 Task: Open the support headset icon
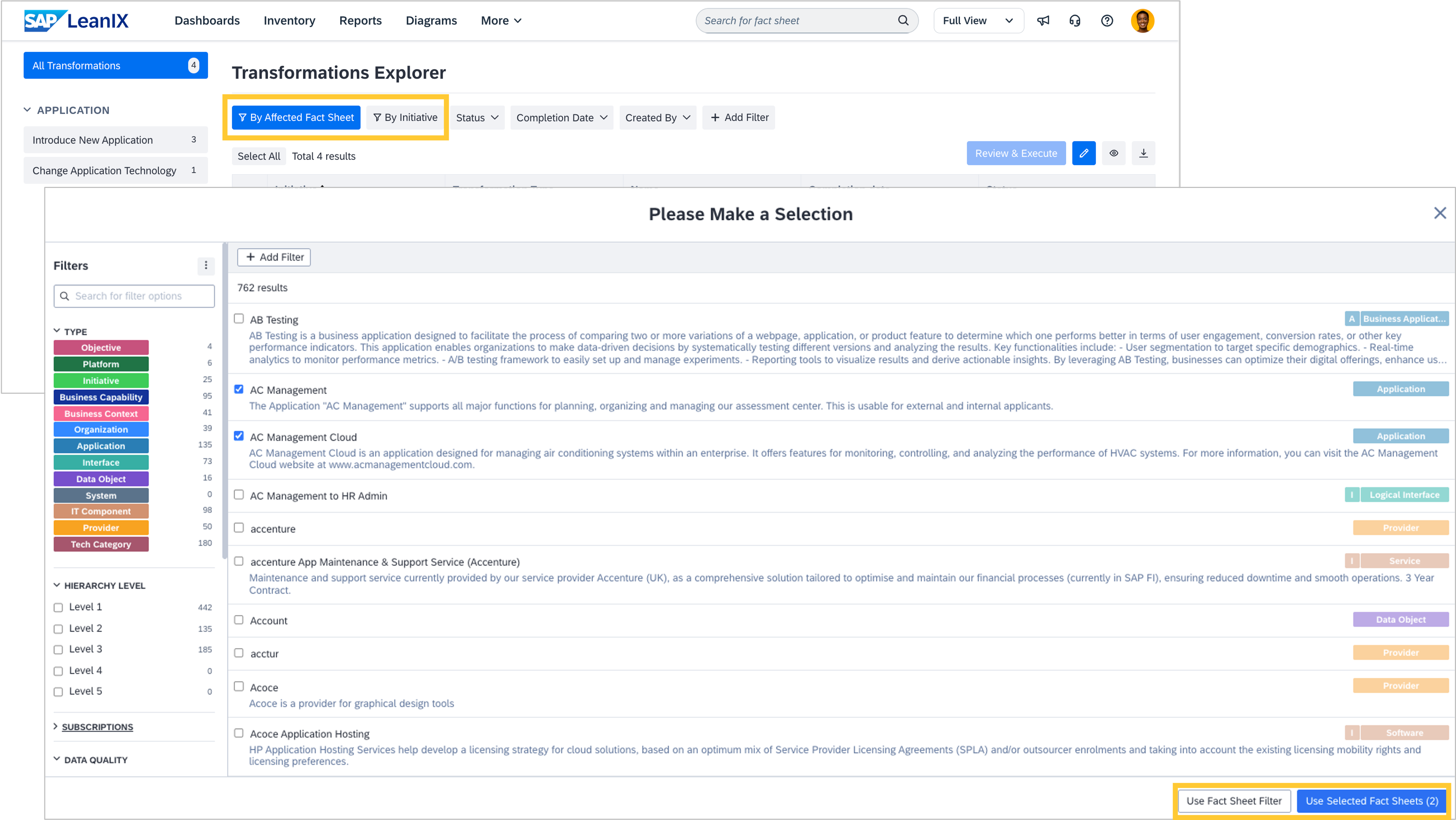point(1074,21)
